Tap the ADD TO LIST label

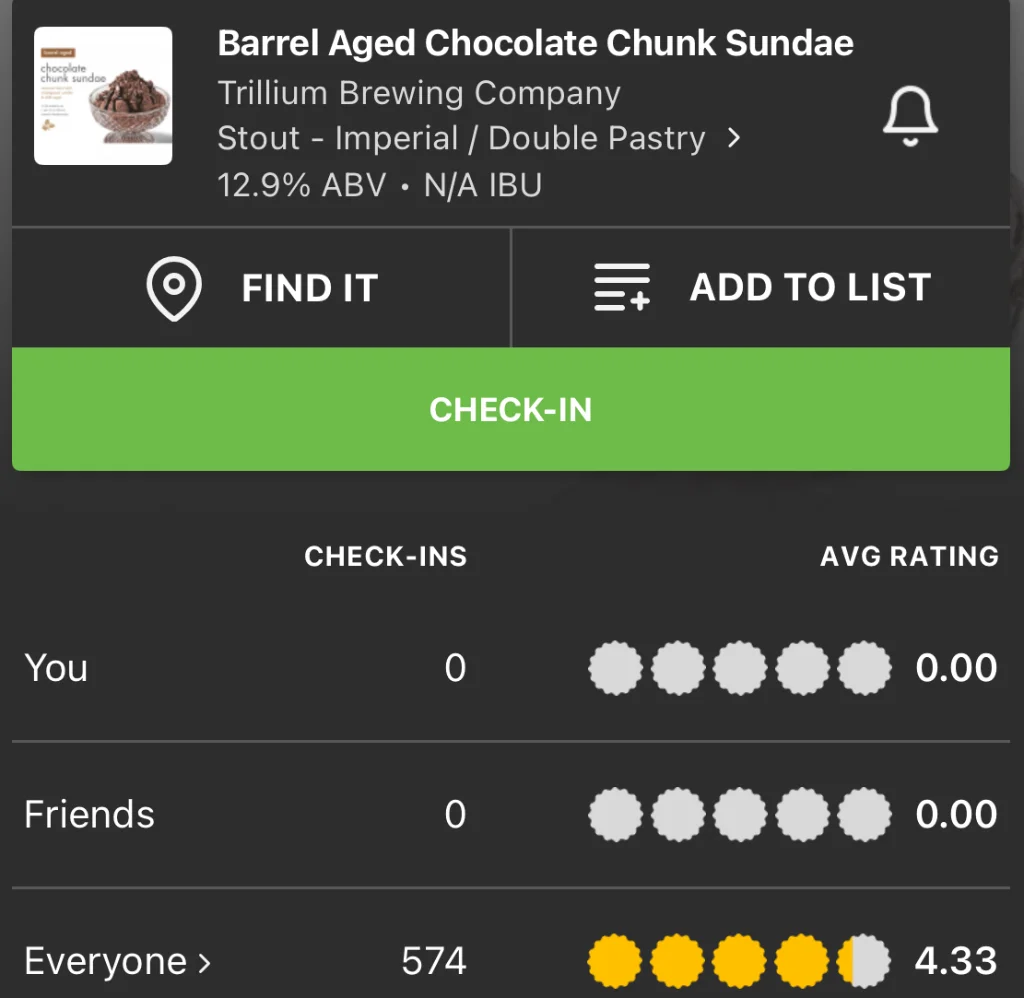[810, 288]
